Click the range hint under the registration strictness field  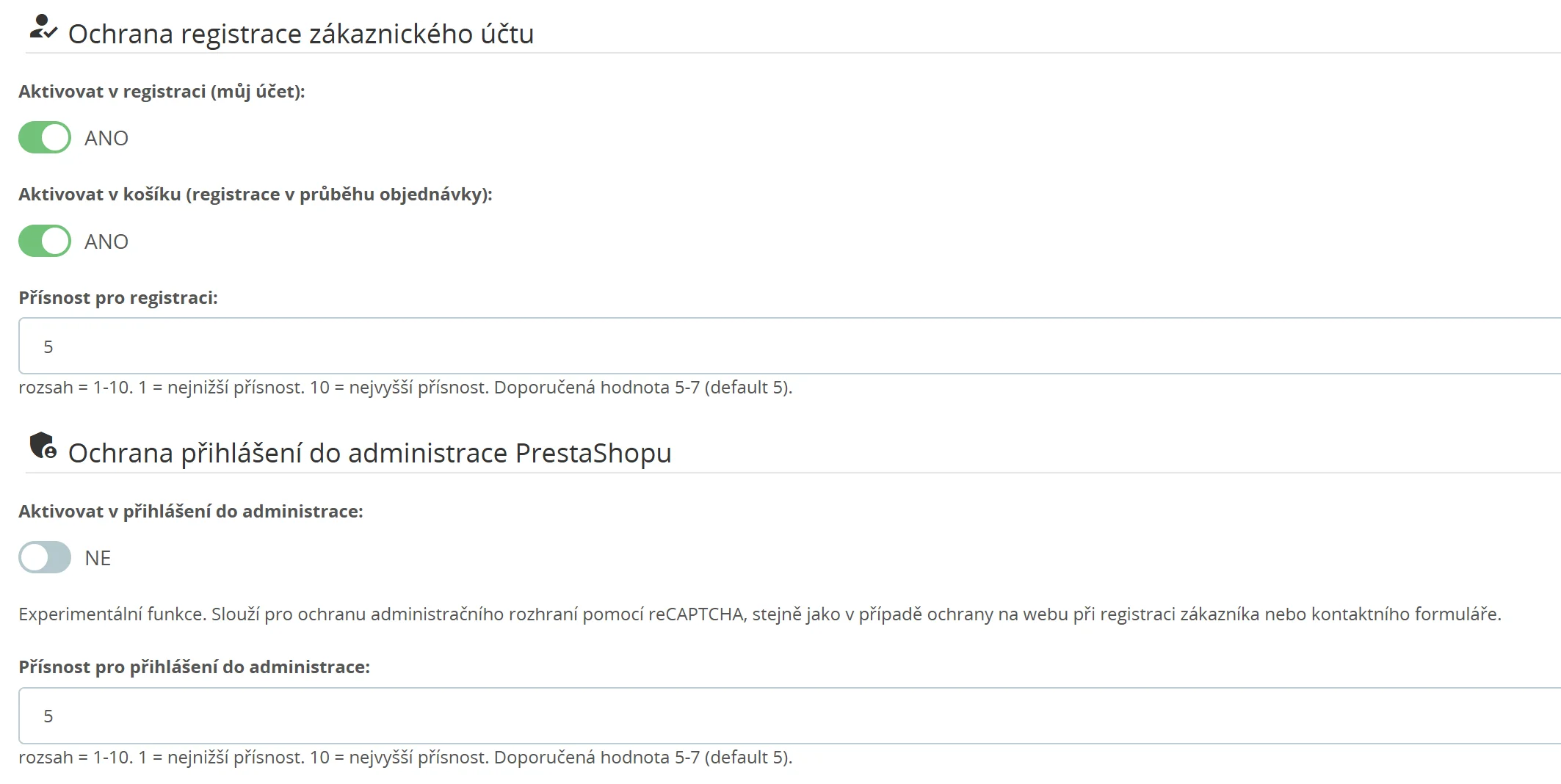click(405, 388)
